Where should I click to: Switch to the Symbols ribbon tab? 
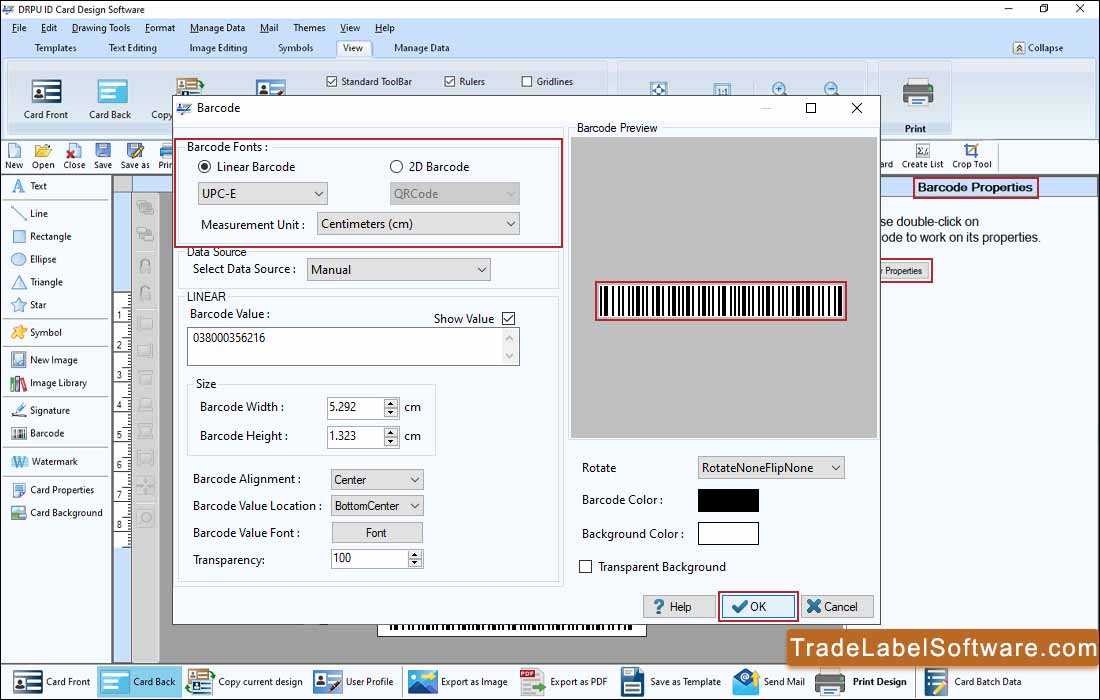tap(295, 48)
